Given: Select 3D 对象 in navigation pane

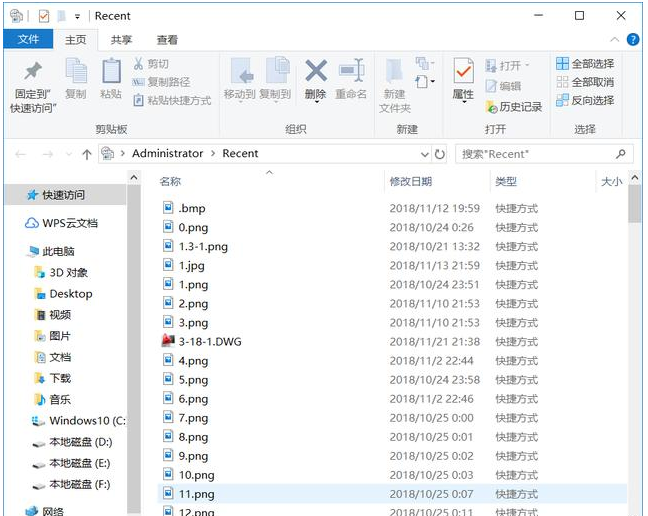Looking at the screenshot, I should point(62,272).
